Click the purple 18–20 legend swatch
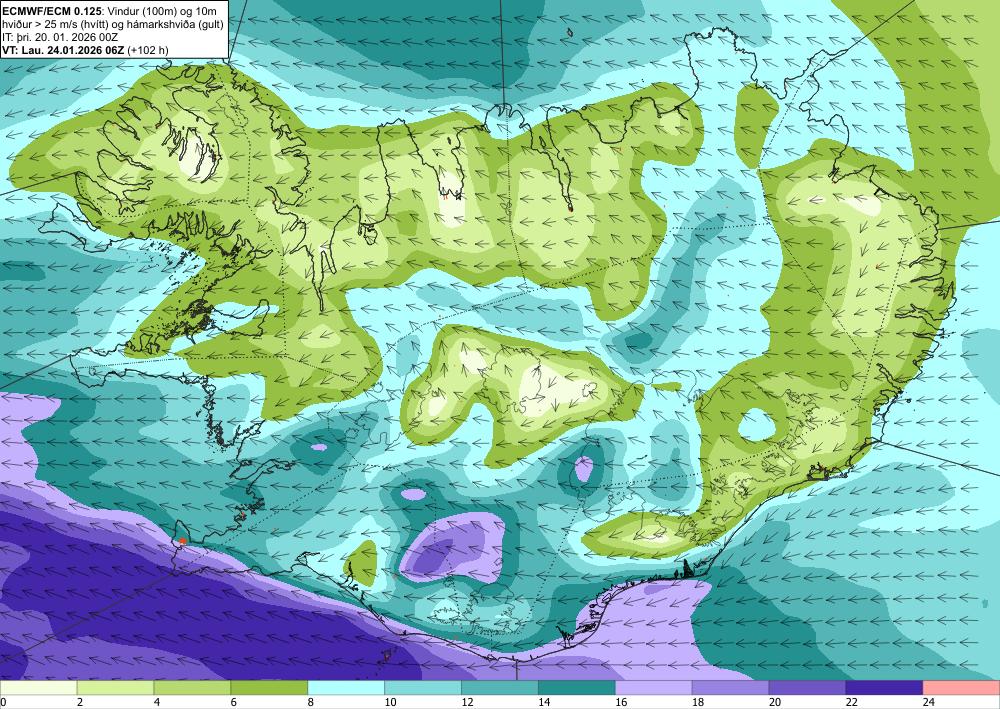This screenshot has width=1000, height=709. [730, 688]
